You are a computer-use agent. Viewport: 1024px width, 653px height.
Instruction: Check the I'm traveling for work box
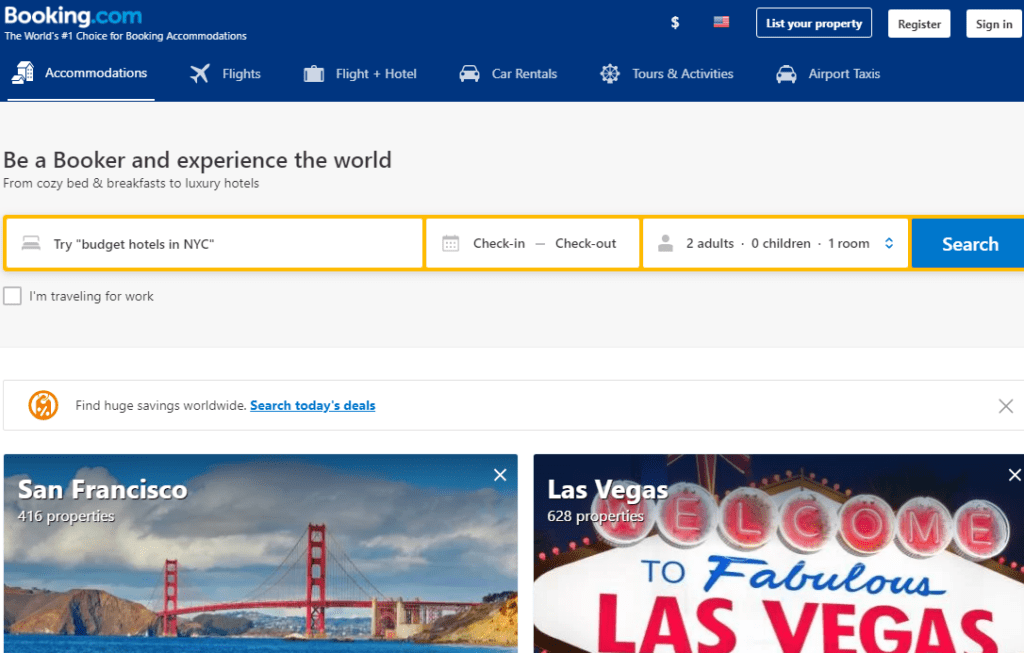pyautogui.click(x=12, y=296)
